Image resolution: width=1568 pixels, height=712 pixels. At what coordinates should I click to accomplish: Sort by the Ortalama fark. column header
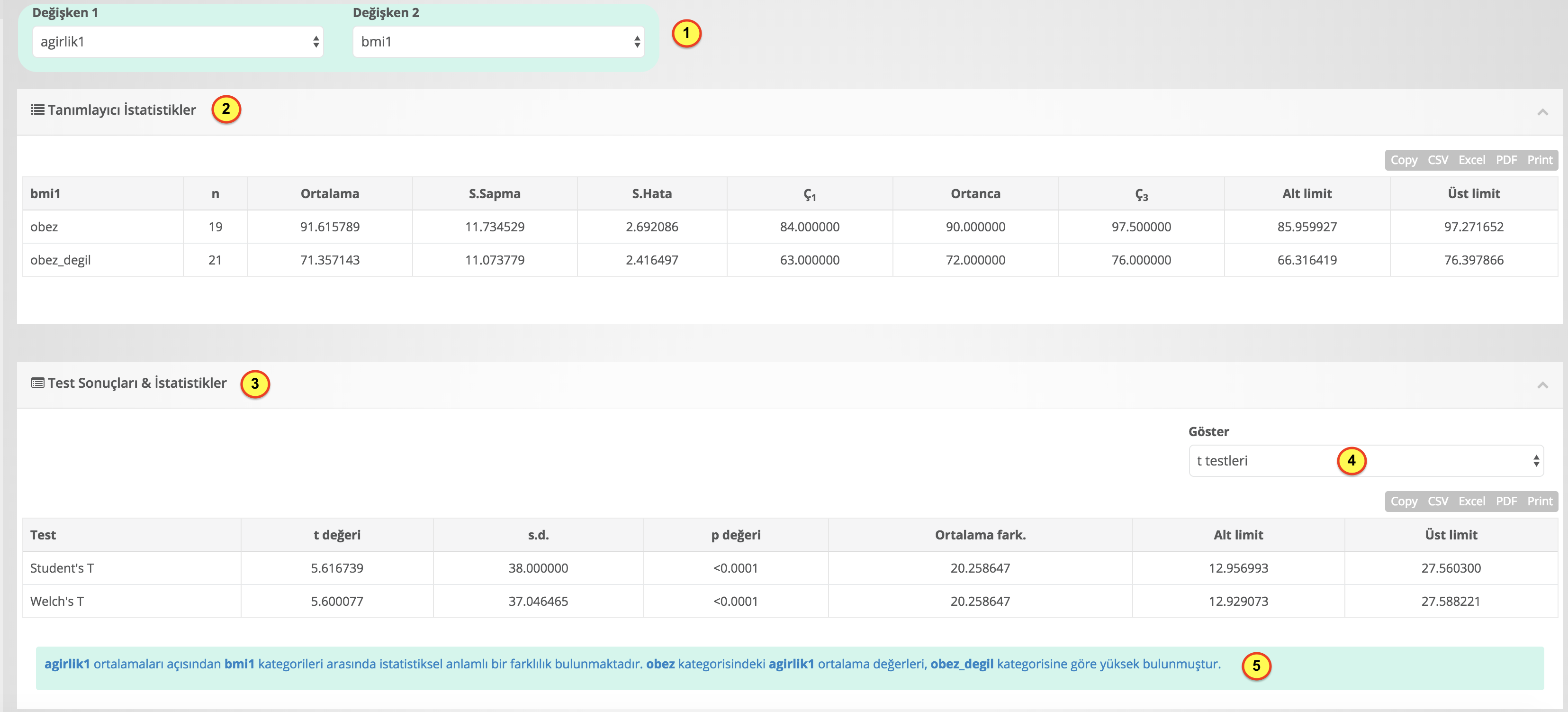(980, 535)
